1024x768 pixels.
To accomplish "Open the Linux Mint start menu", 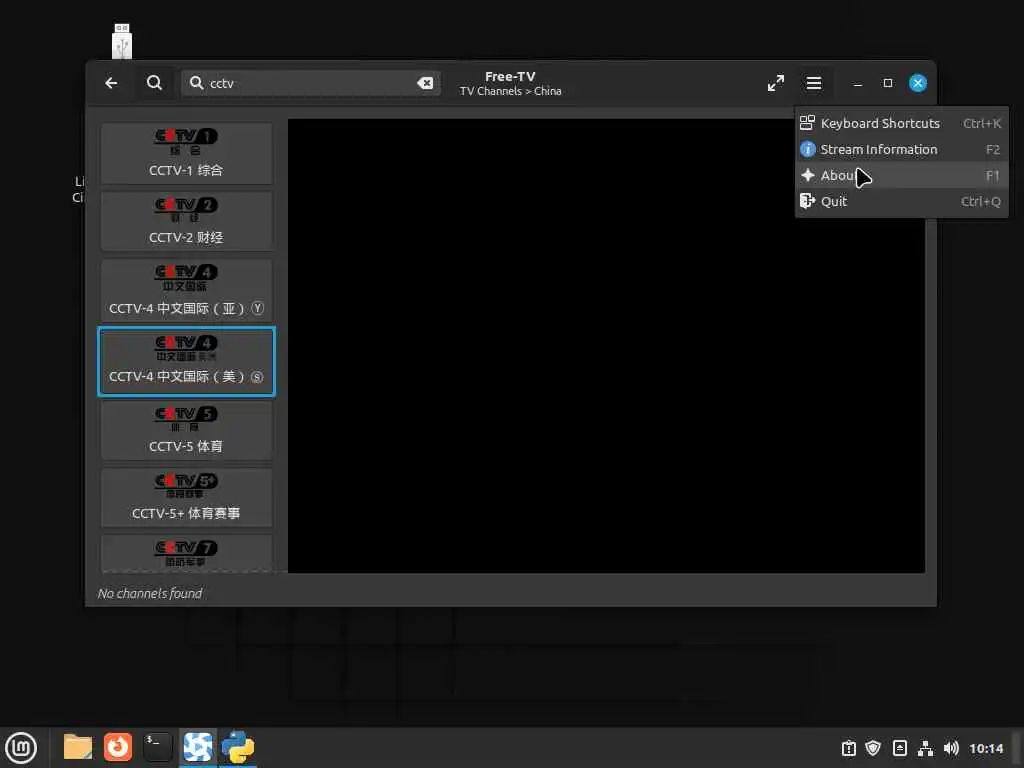I will tap(21, 748).
